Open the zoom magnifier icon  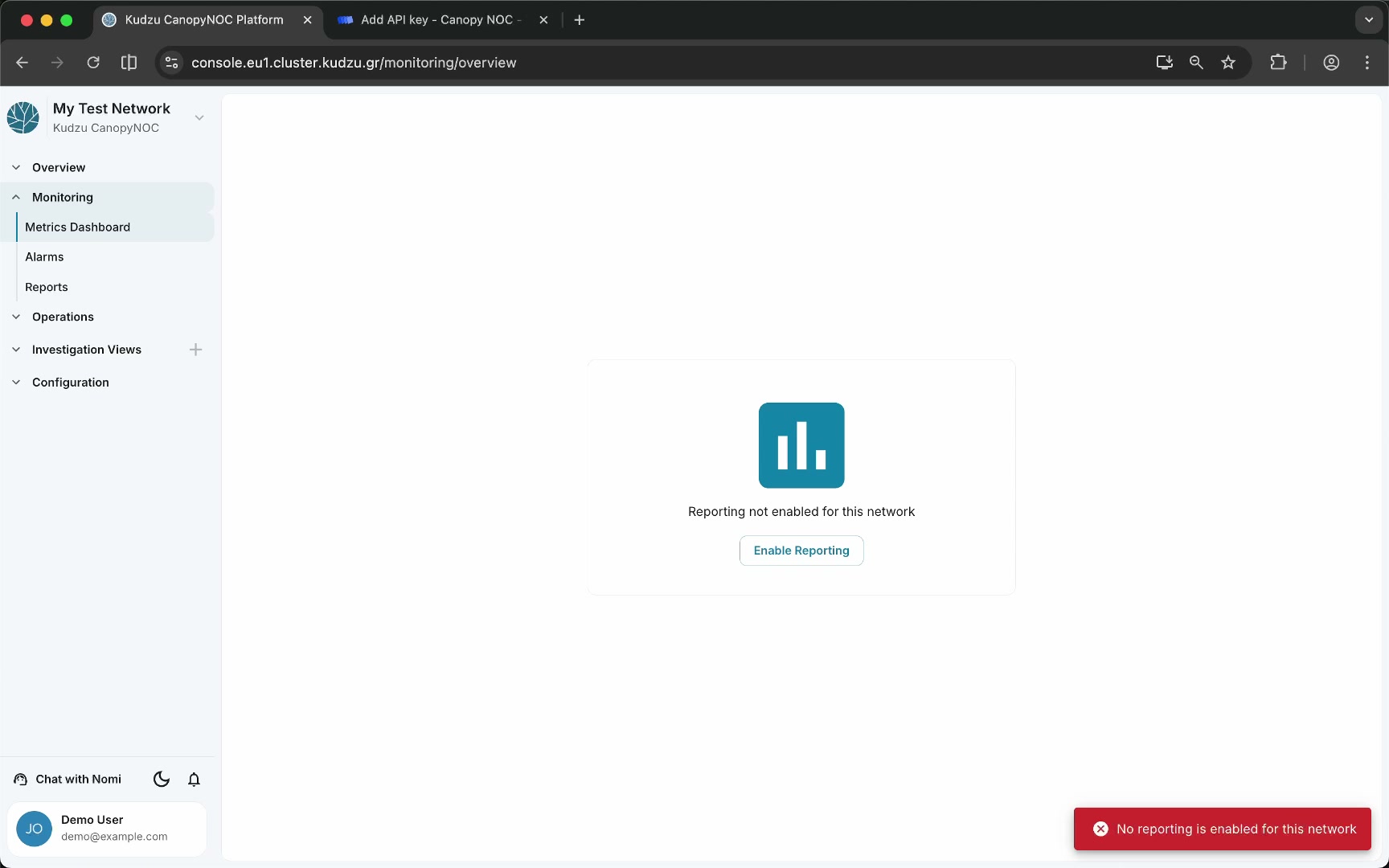point(1196,63)
